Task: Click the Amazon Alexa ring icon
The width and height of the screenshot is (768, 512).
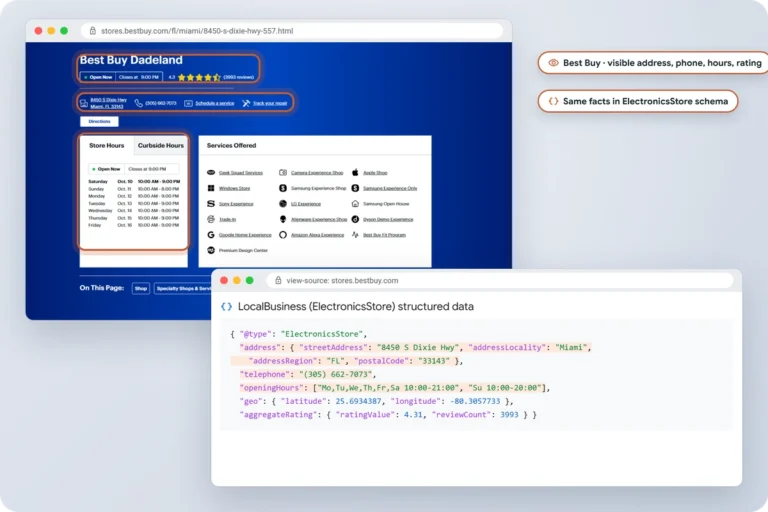Action: pos(283,235)
